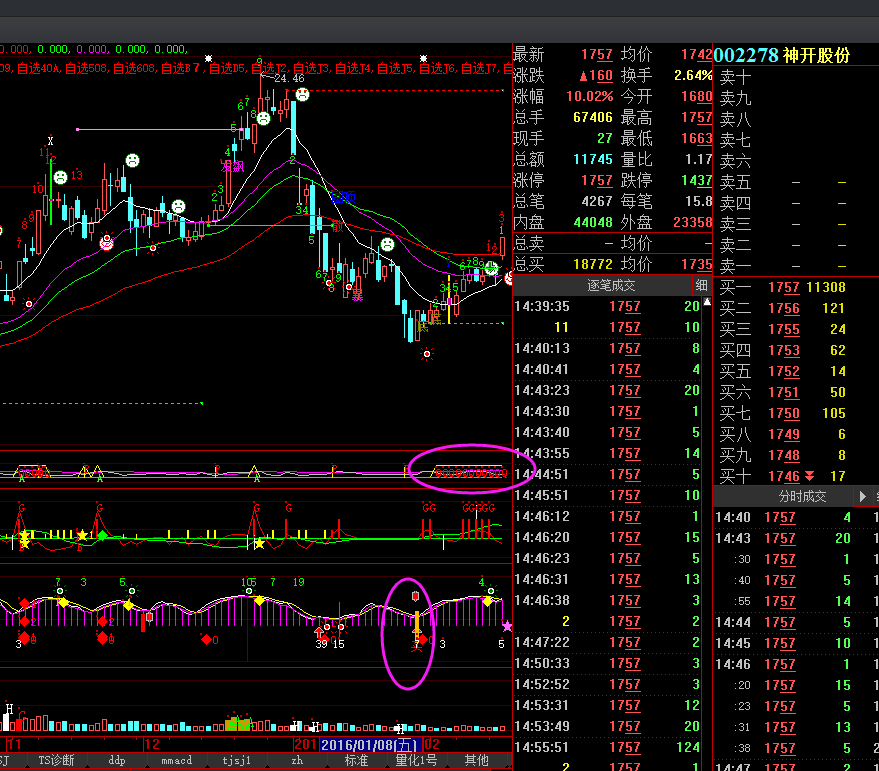The height and width of the screenshot is (771, 879).
Task: Open the tjsj1 indicator tab
Action: 237,760
